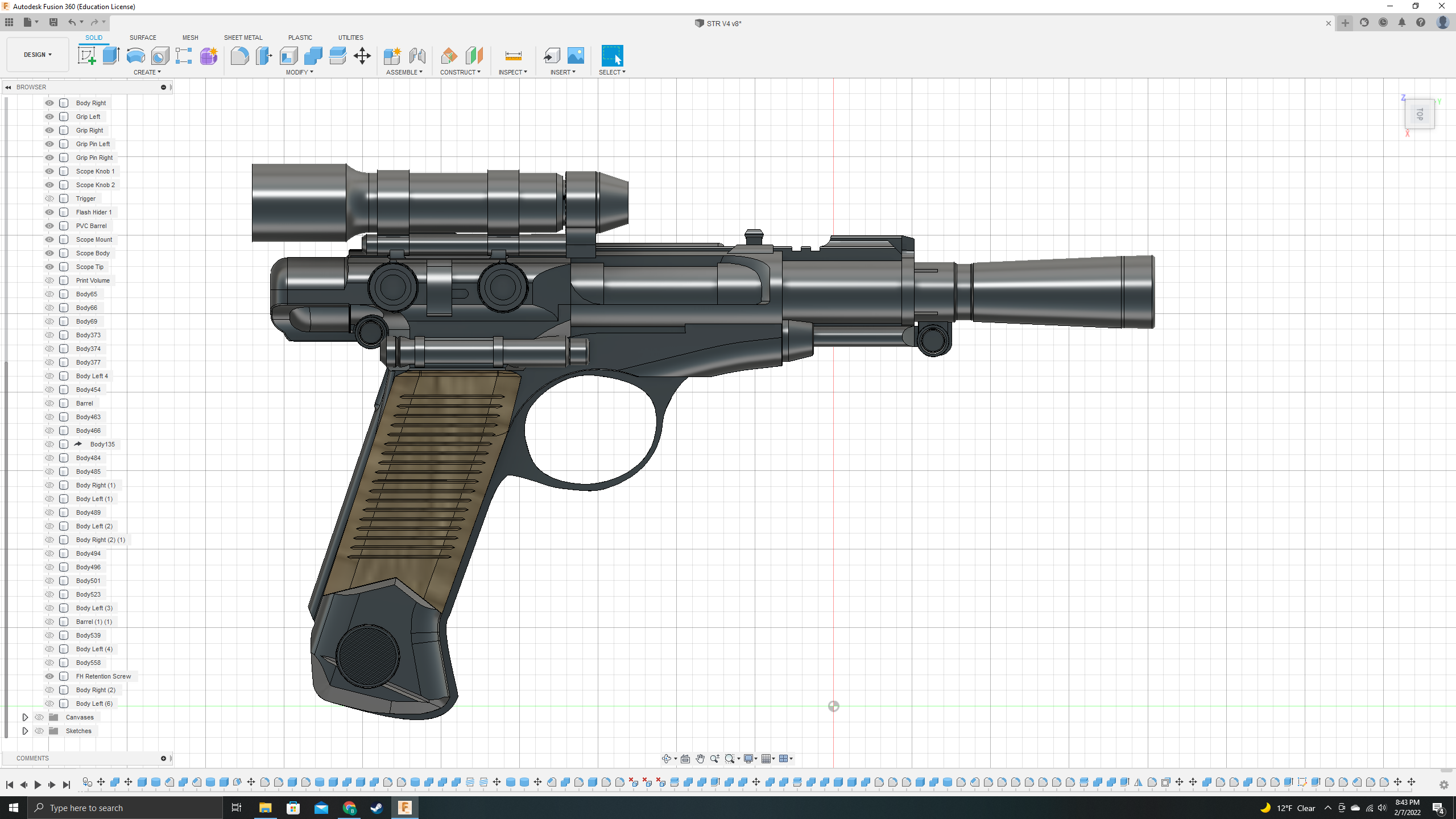Switch to the PLASTIC tab
Screen dimensions: 1456x819
300,38
